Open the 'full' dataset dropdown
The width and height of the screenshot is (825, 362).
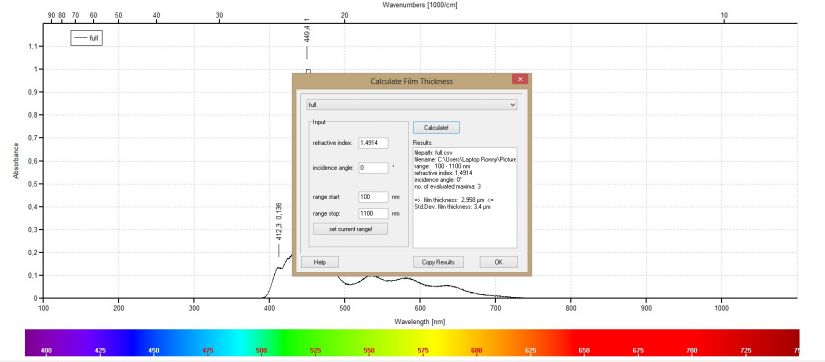point(411,105)
